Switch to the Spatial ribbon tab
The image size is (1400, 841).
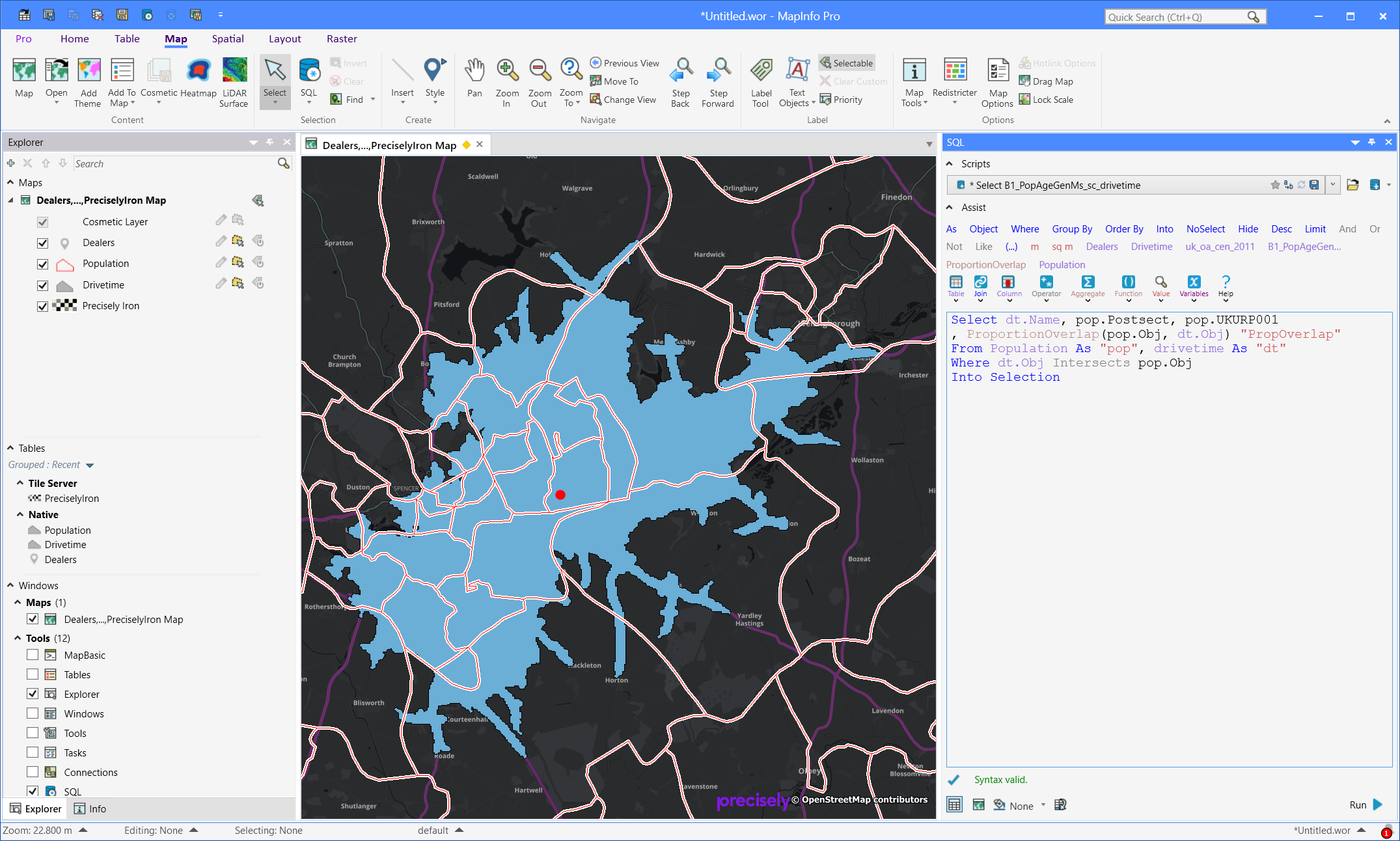[x=228, y=39]
